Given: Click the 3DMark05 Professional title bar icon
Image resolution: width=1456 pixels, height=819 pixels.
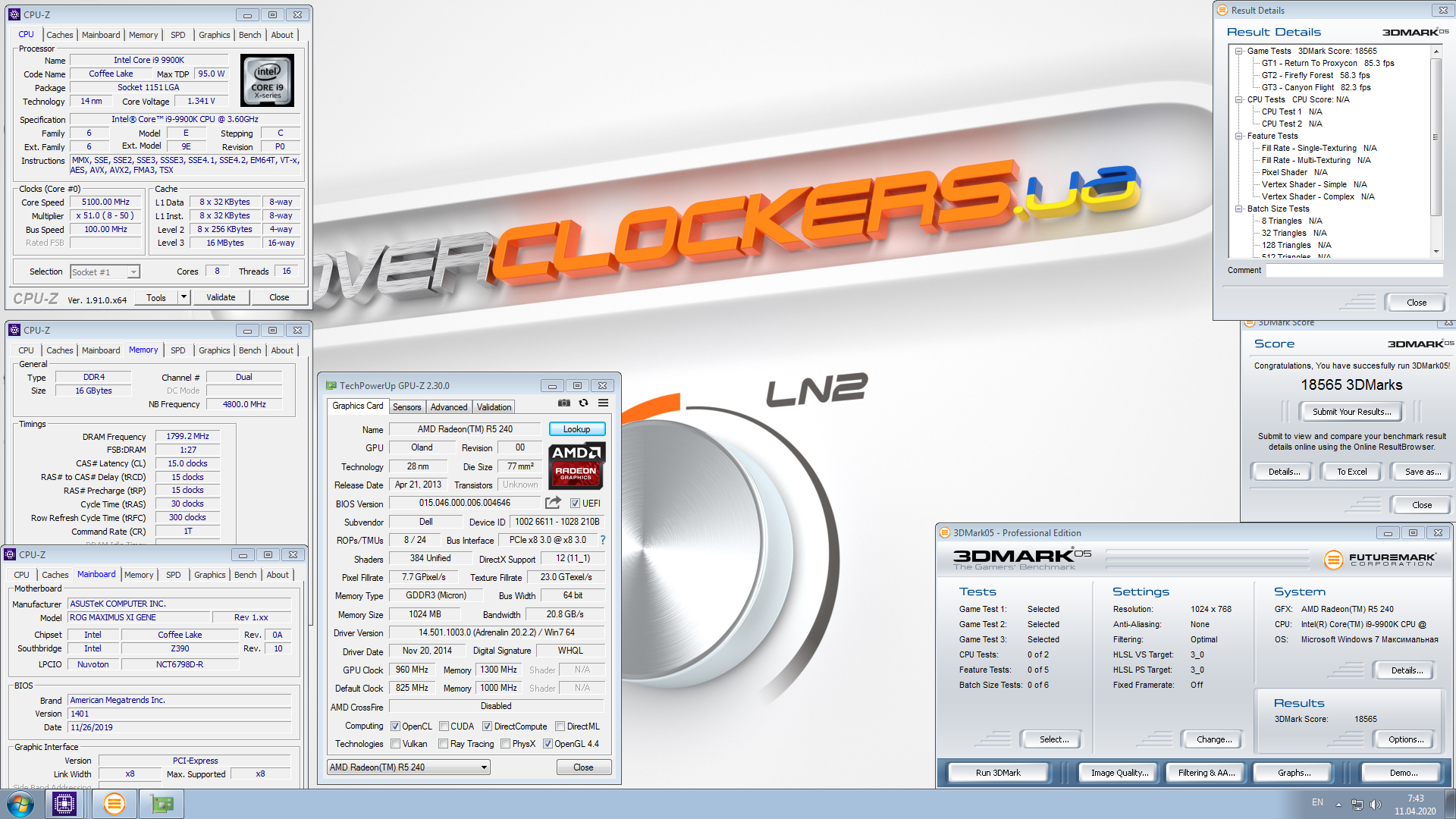Looking at the screenshot, I should [x=946, y=533].
